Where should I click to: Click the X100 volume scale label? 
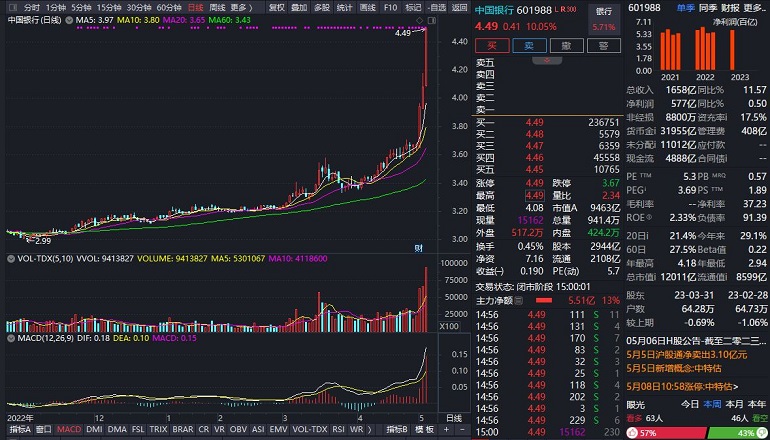pos(448,326)
